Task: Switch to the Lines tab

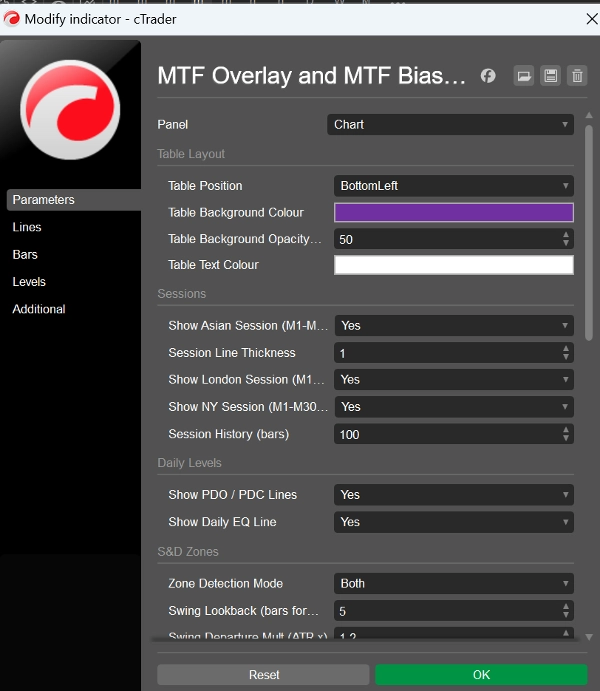Action: tap(27, 227)
